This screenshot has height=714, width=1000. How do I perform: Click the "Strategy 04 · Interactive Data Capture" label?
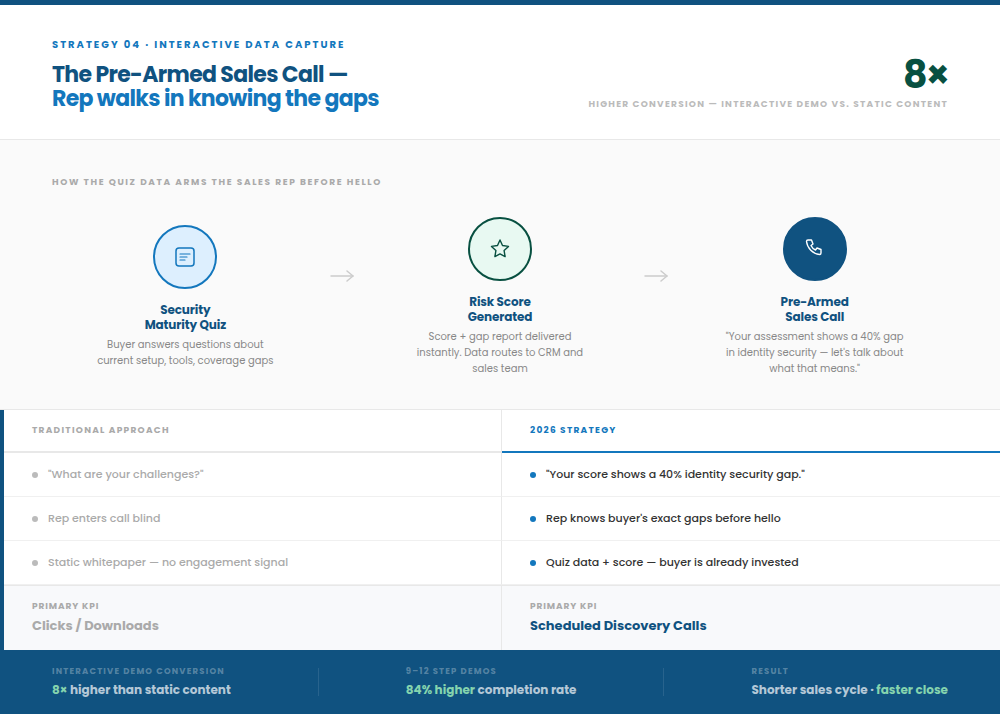(x=200, y=44)
